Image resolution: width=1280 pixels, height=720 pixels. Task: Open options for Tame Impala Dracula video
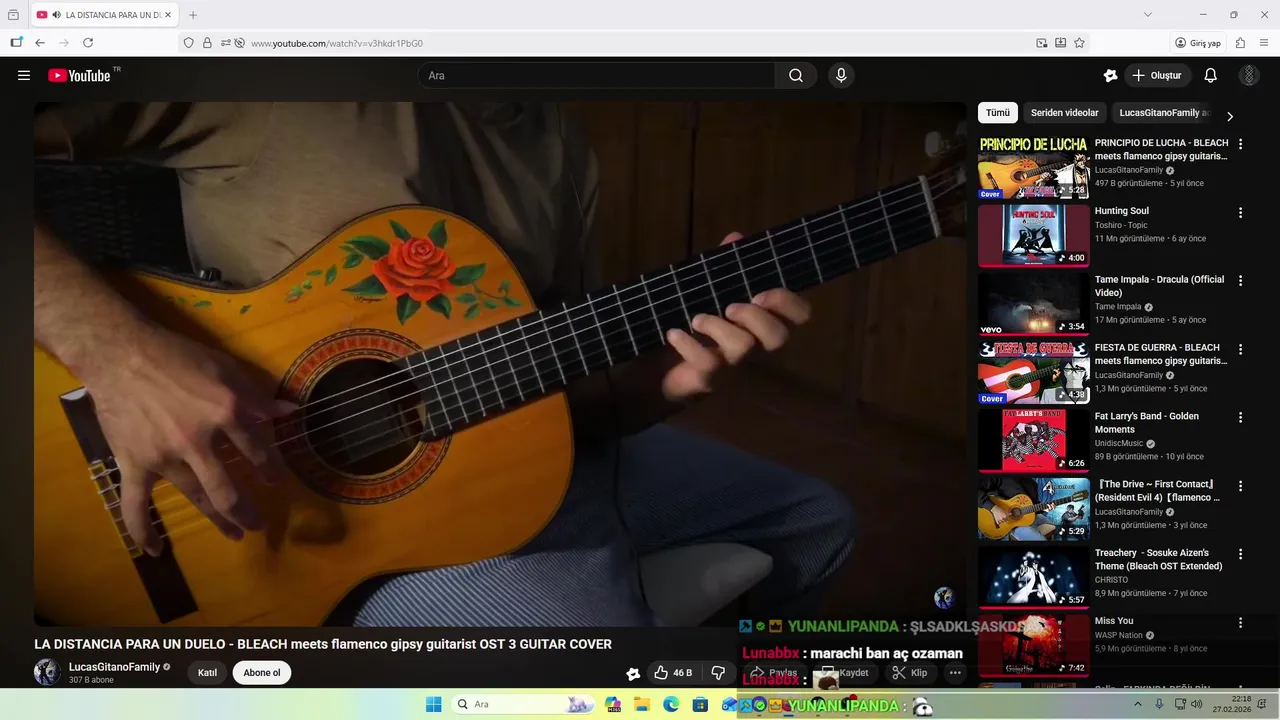click(1240, 281)
